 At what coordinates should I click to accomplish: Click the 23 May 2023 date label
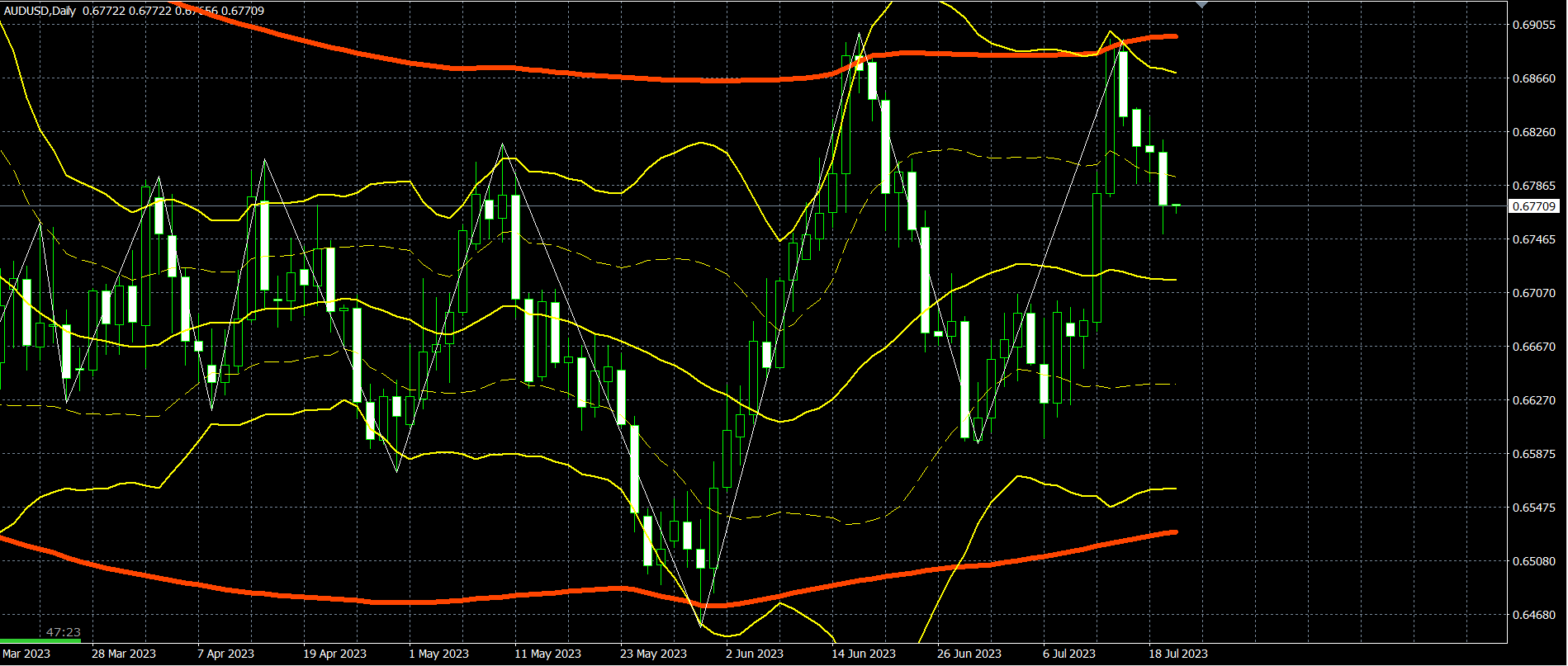tap(653, 654)
